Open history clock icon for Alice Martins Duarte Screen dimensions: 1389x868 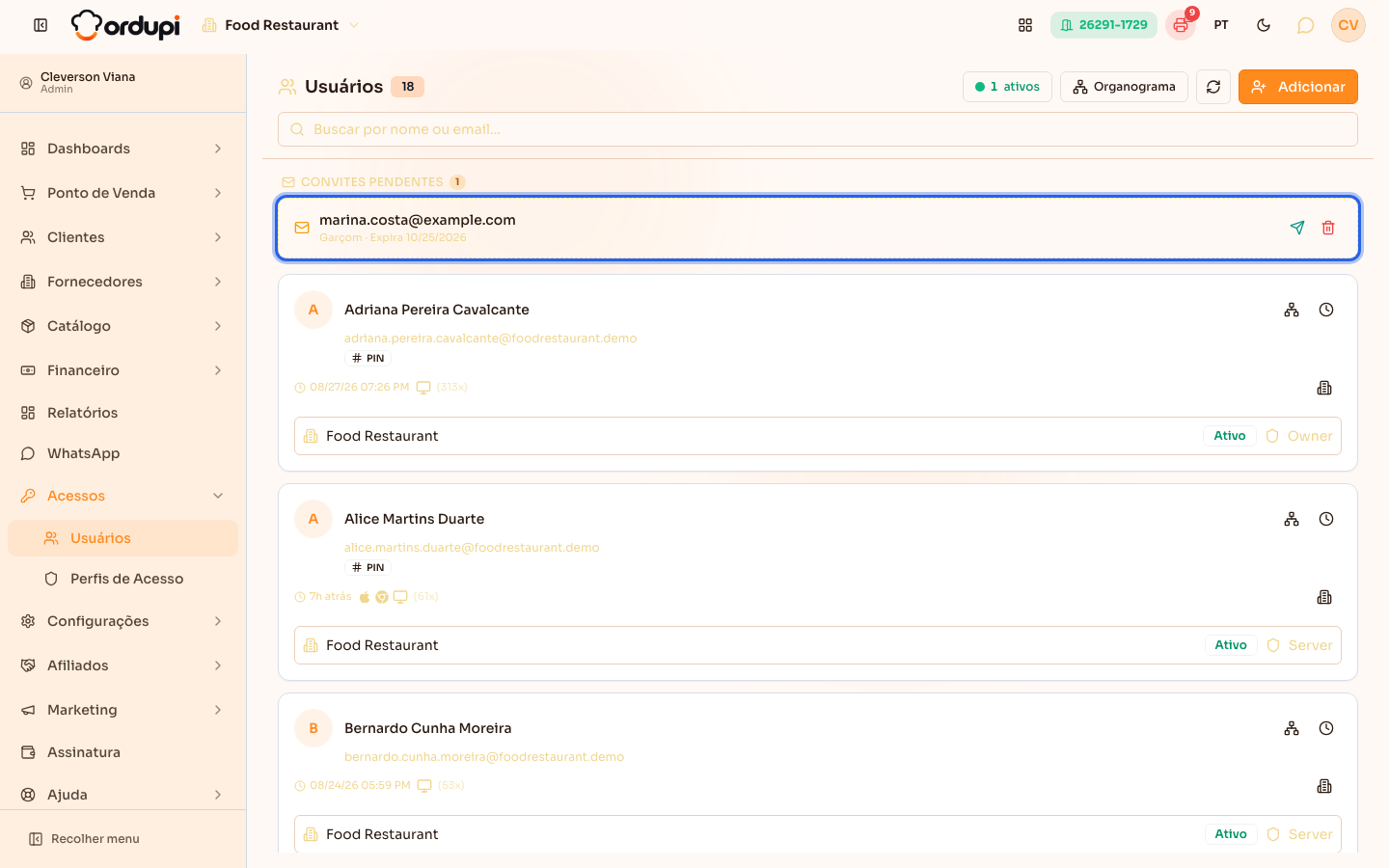pyautogui.click(x=1326, y=519)
